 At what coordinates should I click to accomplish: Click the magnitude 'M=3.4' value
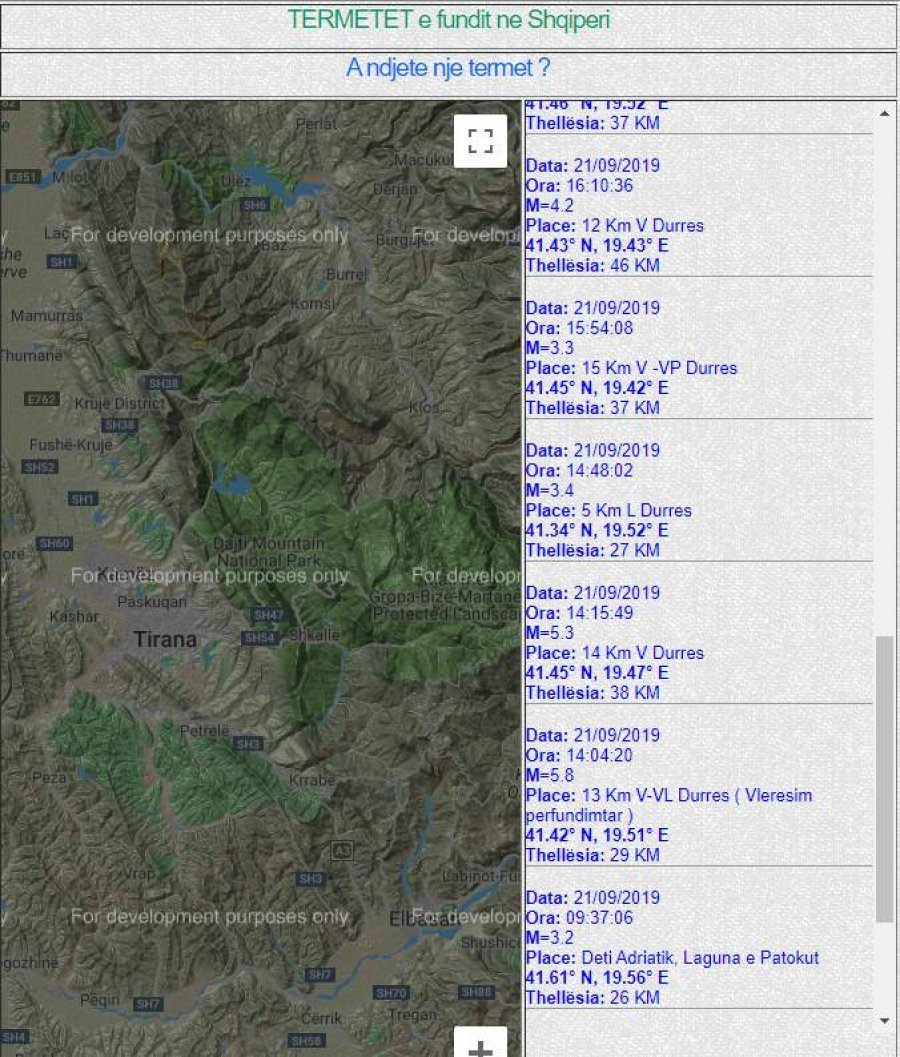point(549,490)
